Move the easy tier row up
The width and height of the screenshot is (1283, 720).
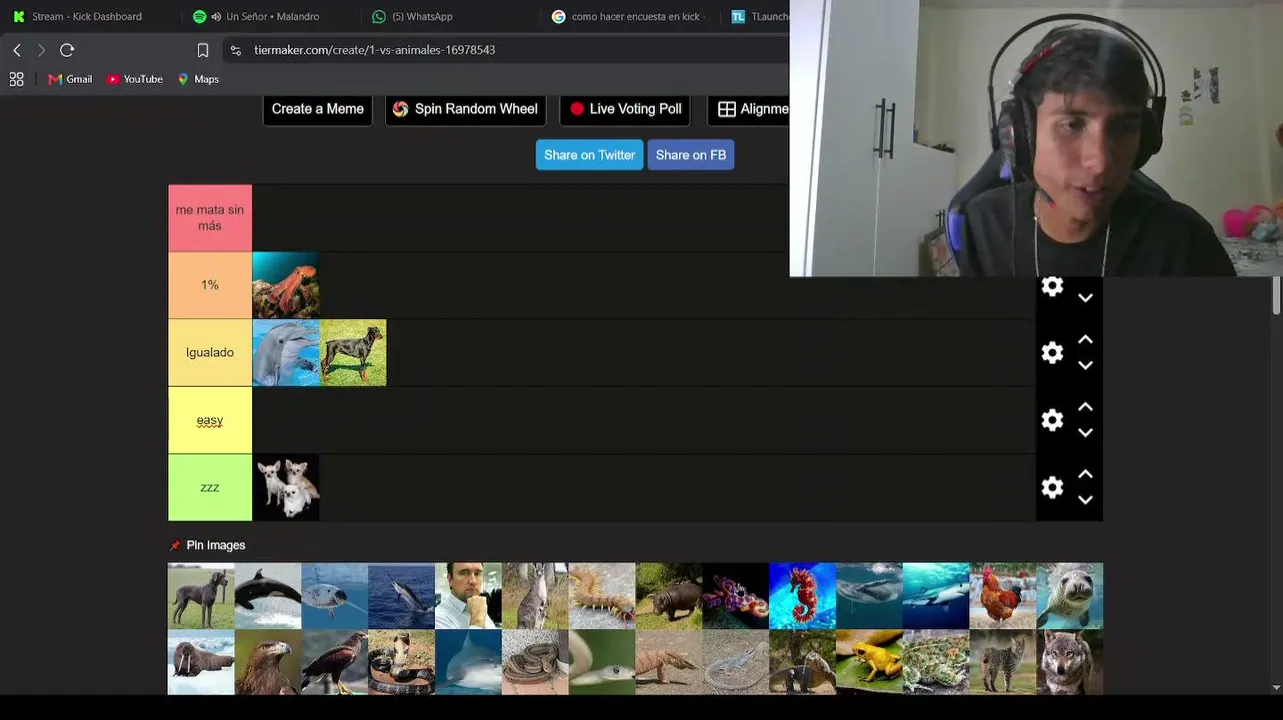[x=1085, y=407]
